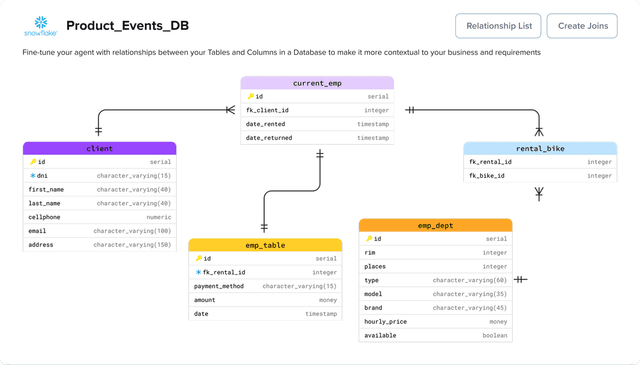
Task: Click the fk_client_id column in current_emp
Action: click(x=317, y=110)
